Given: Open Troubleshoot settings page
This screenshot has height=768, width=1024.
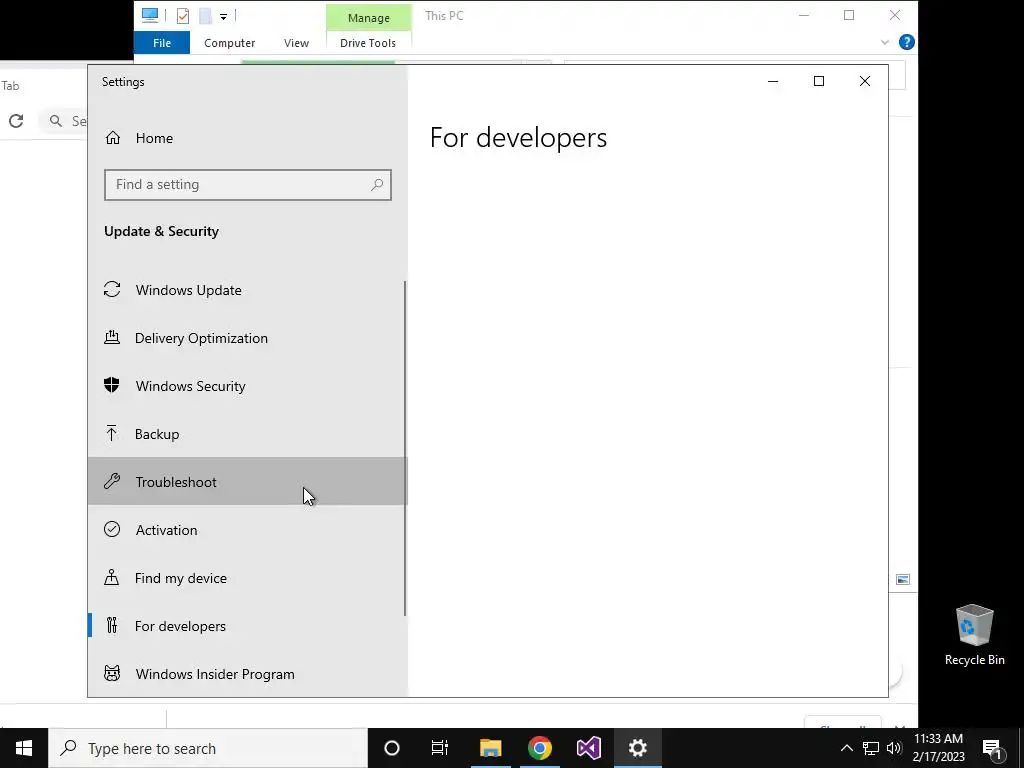Looking at the screenshot, I should (x=248, y=481).
